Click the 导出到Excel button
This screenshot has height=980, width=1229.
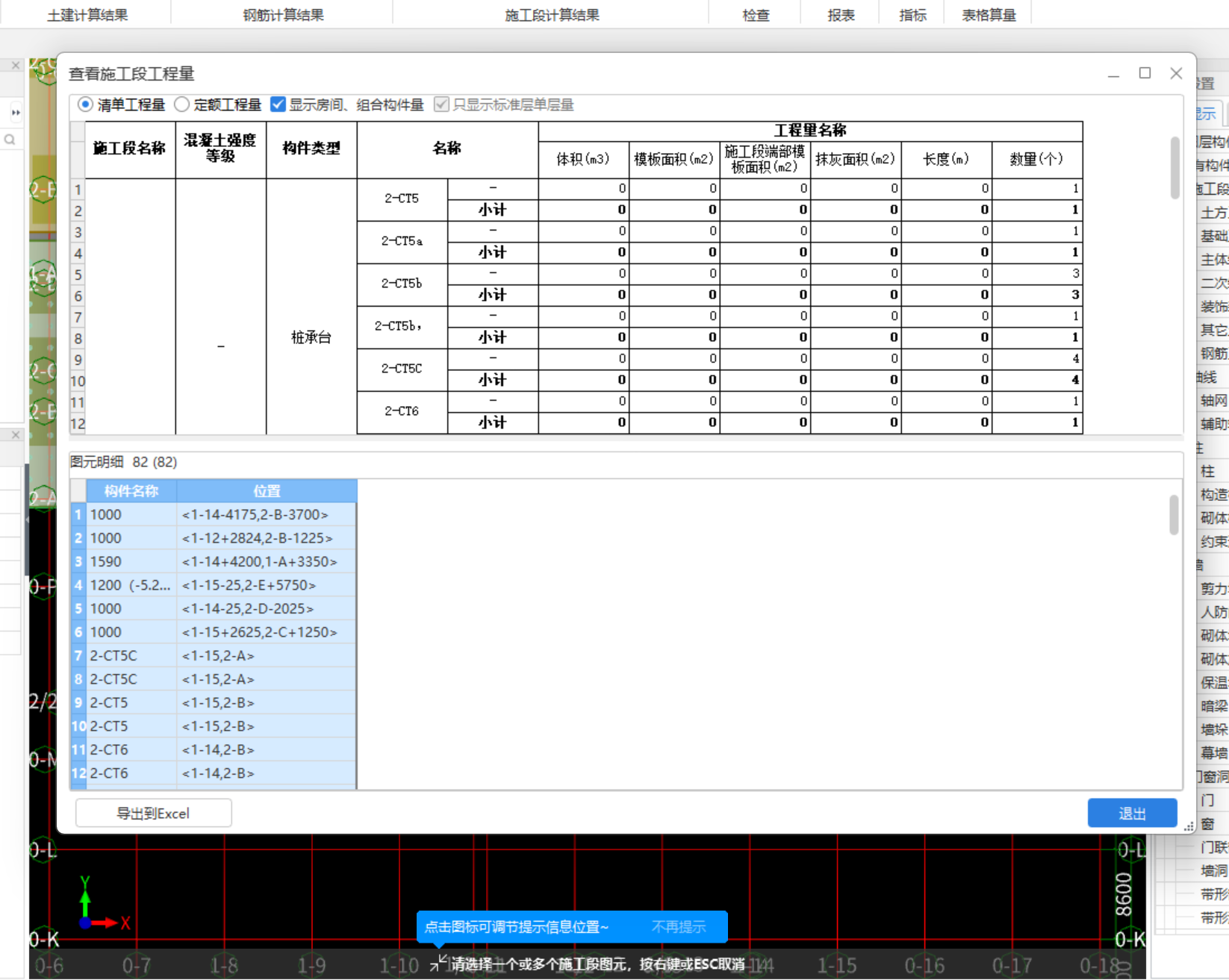[x=153, y=813]
